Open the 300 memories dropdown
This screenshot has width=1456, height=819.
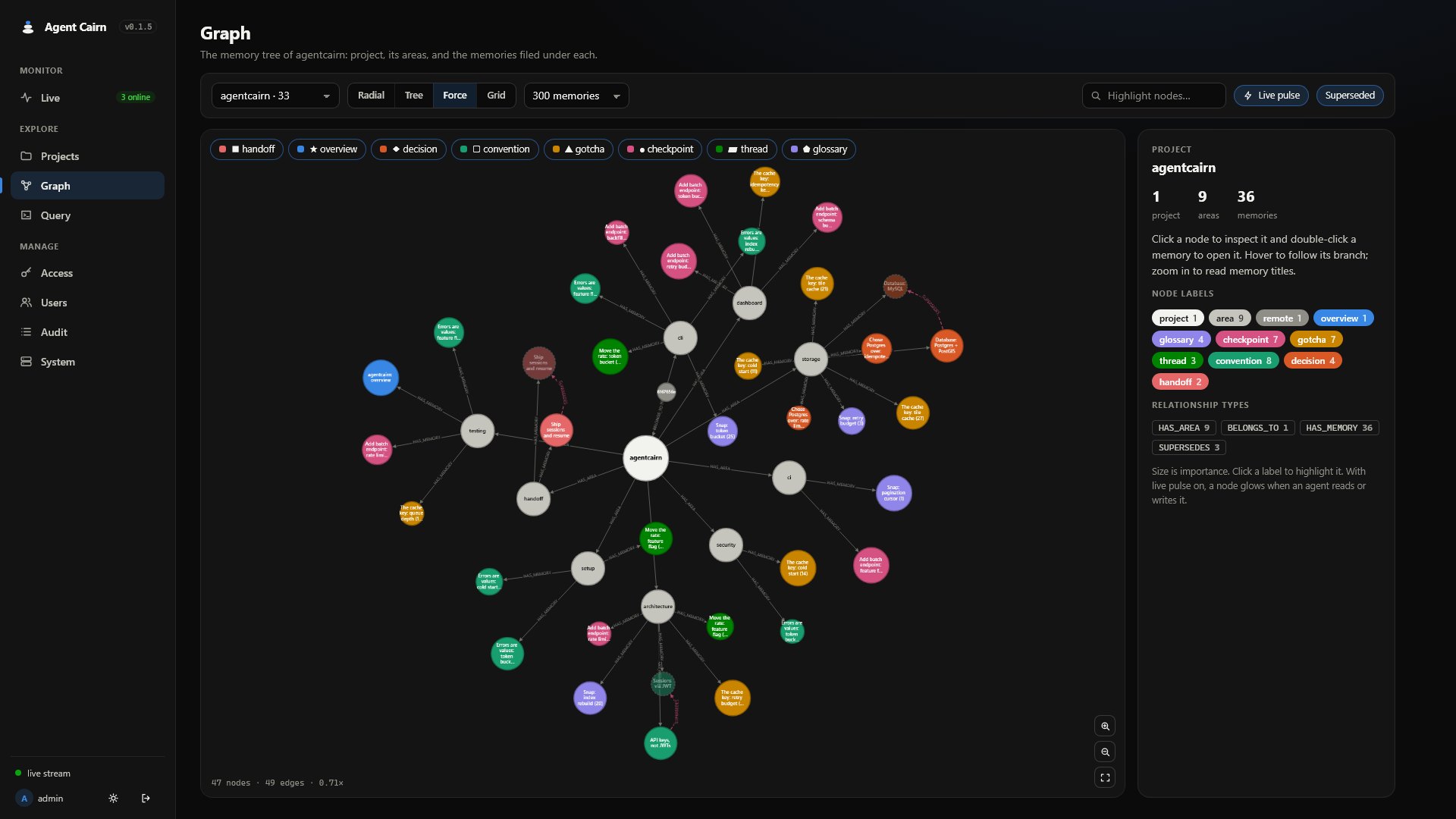tap(576, 96)
